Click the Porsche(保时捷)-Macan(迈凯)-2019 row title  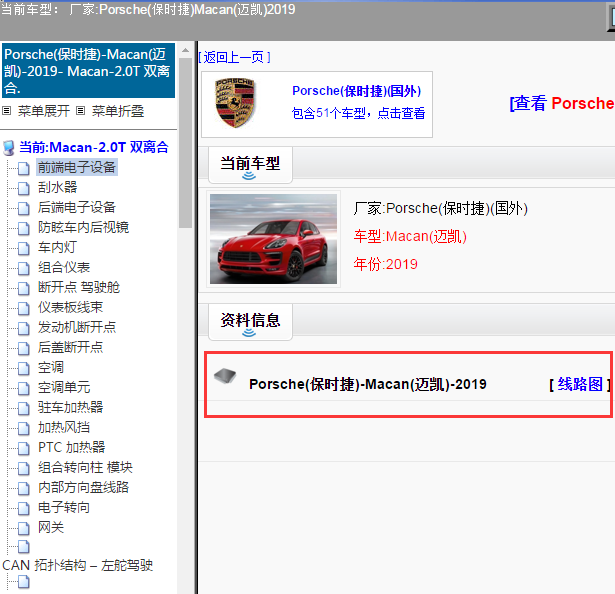point(368,384)
